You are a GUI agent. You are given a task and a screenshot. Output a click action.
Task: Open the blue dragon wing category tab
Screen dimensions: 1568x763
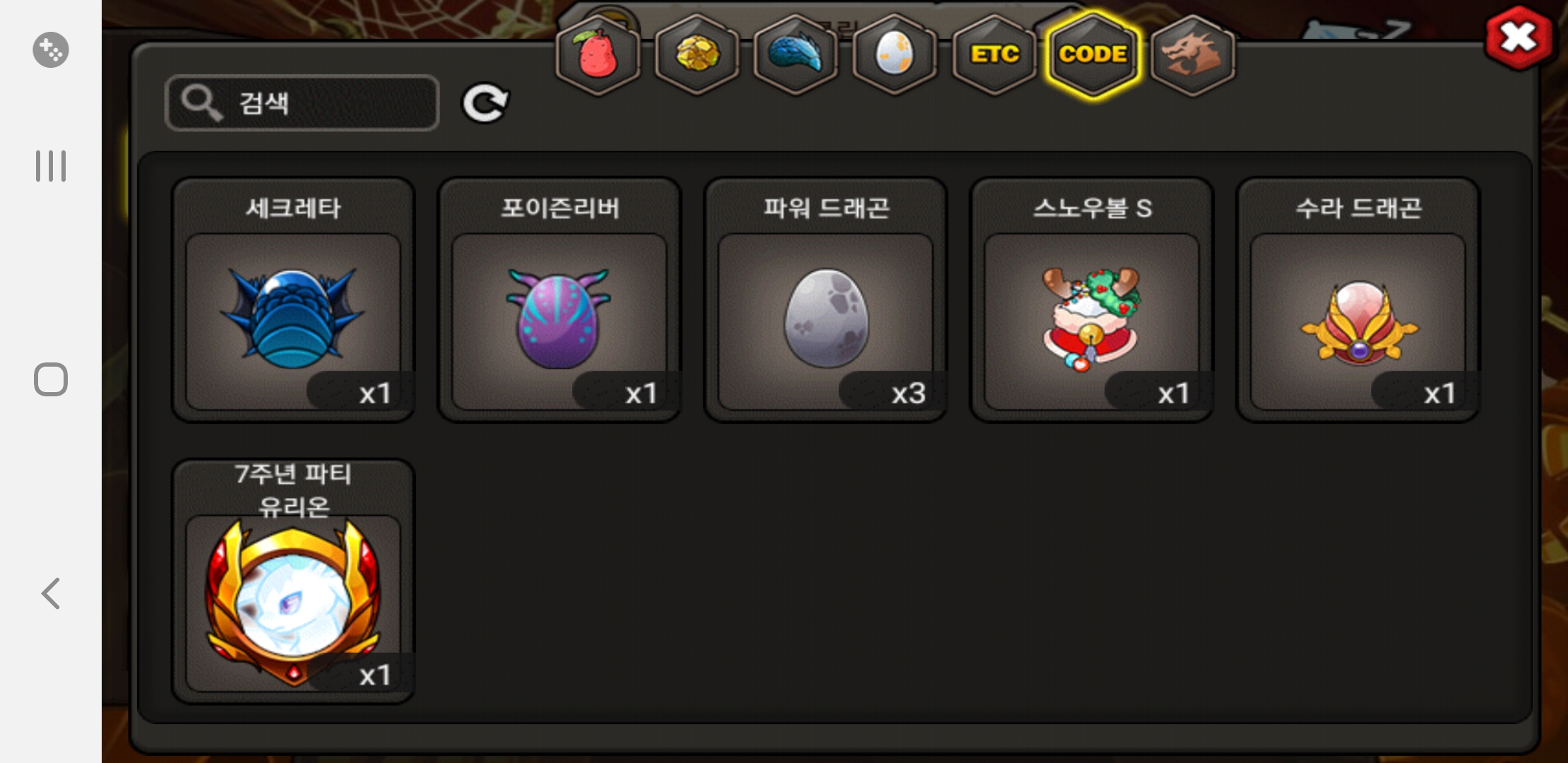tap(796, 54)
